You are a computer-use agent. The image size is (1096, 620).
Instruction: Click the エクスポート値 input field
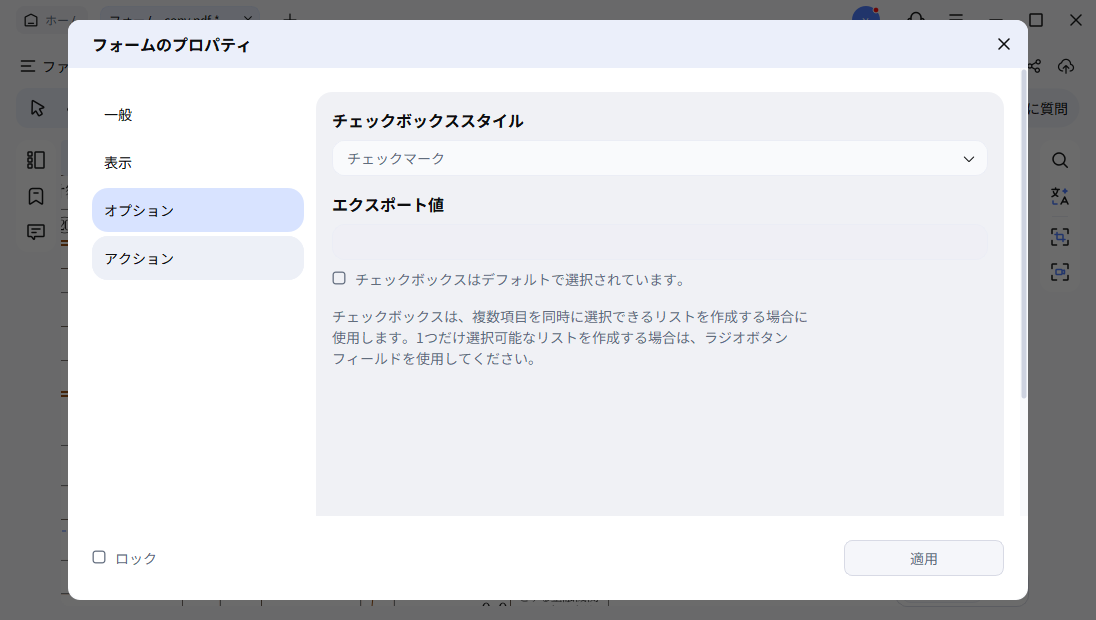660,242
